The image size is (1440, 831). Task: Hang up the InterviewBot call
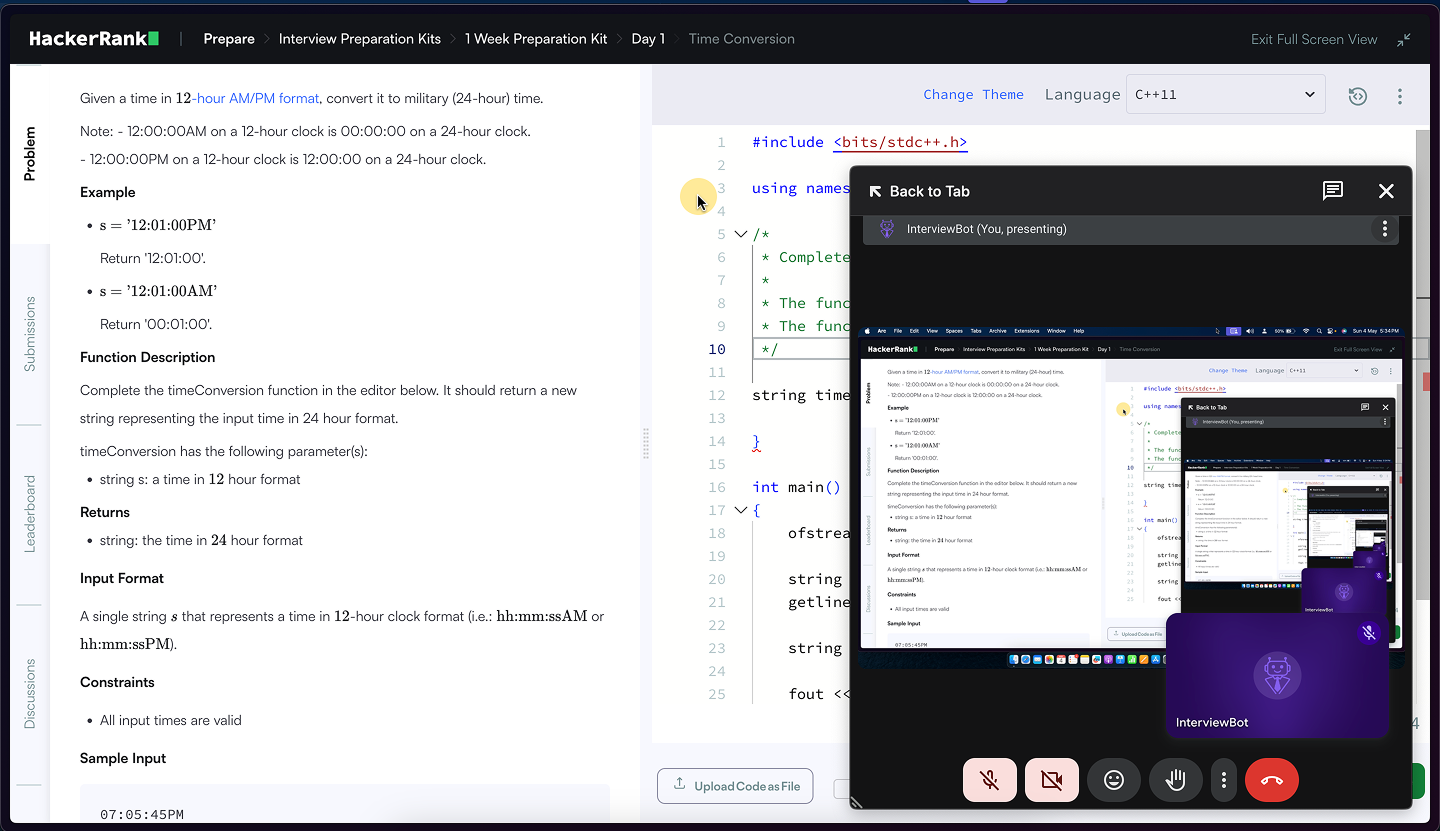pos(1271,780)
